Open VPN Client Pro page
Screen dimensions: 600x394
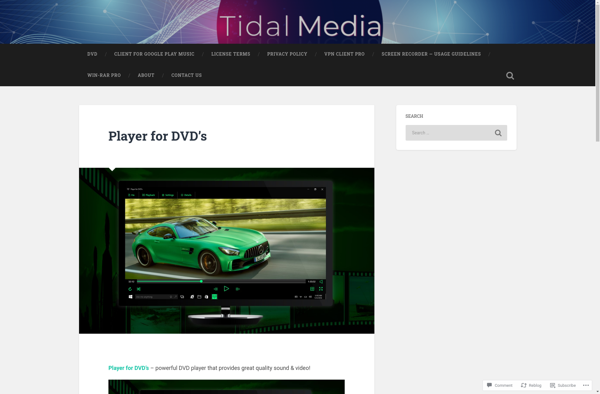[x=344, y=54]
